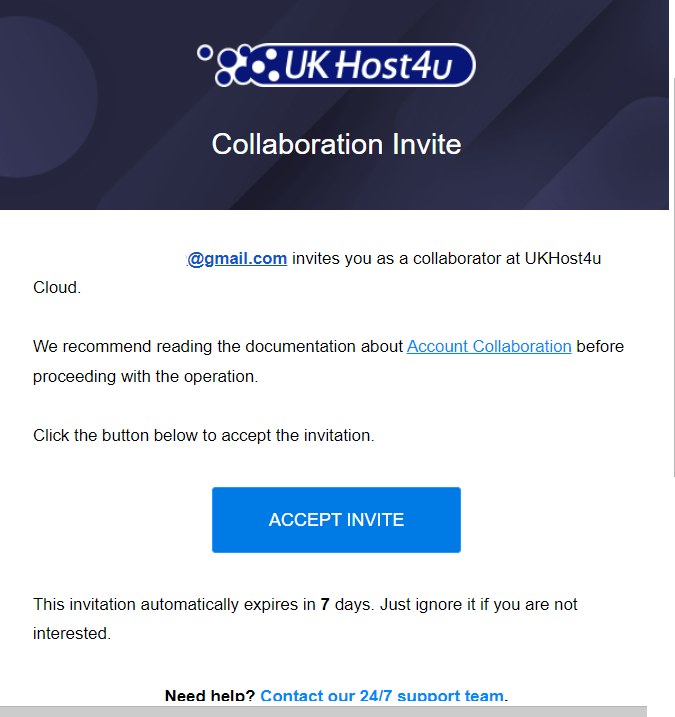Viewport: 675px width, 717px height.
Task: Click the small detached circle beside logo
Action: (205, 53)
